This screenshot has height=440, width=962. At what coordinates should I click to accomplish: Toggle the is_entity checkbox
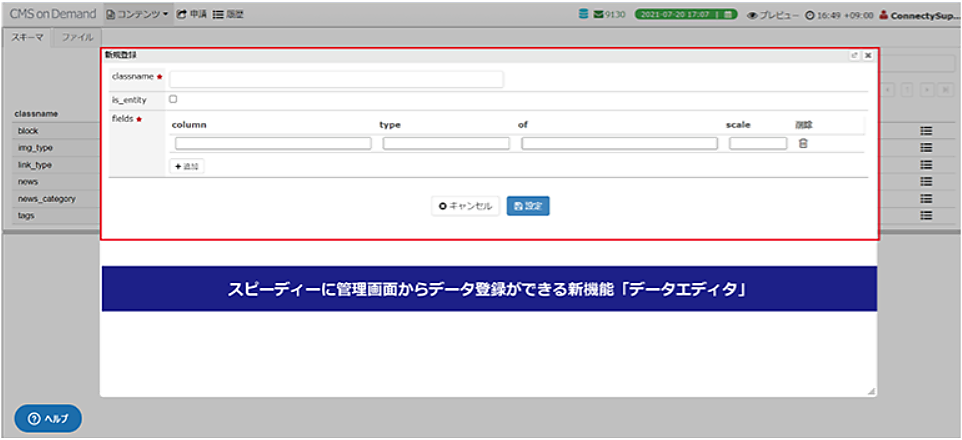coord(173,99)
